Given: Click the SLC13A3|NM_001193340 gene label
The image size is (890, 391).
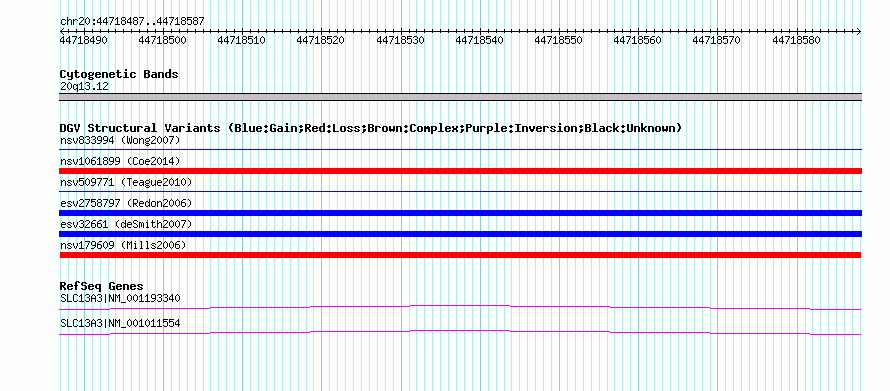Looking at the screenshot, I should pyautogui.click(x=120, y=298).
